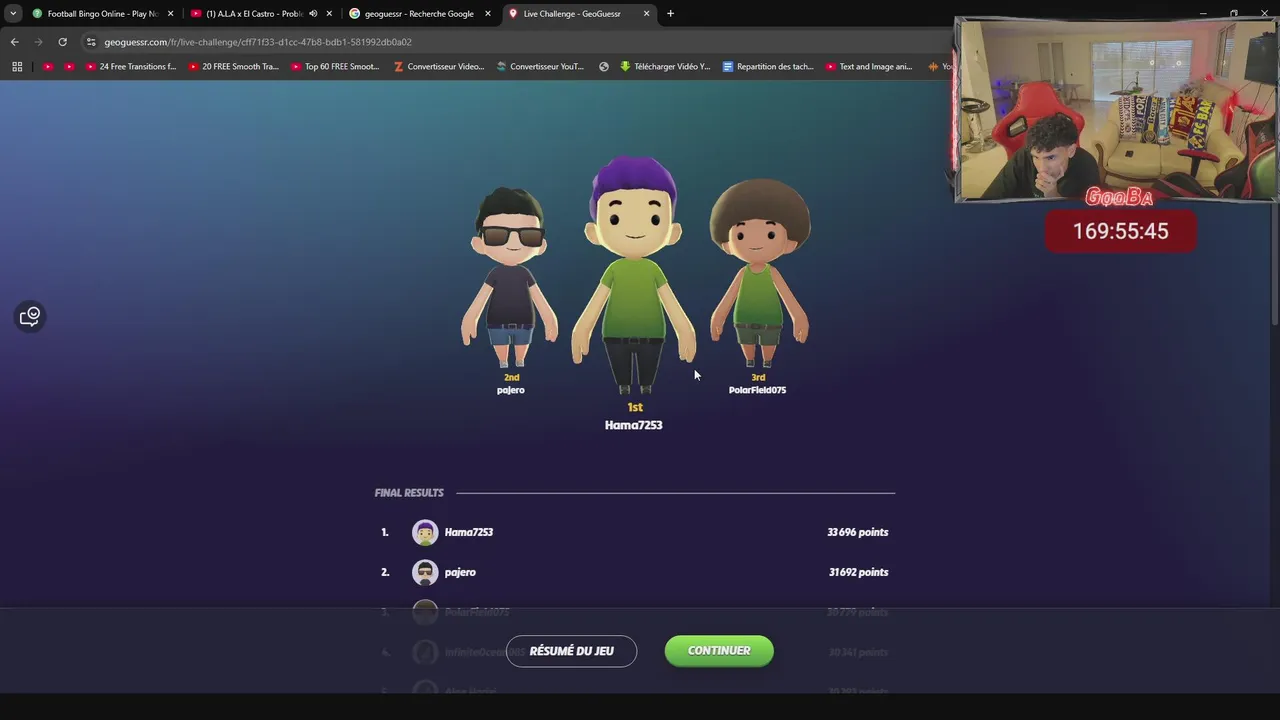
Task: Open second unnamed YouTube bookmark
Action: [69, 67]
